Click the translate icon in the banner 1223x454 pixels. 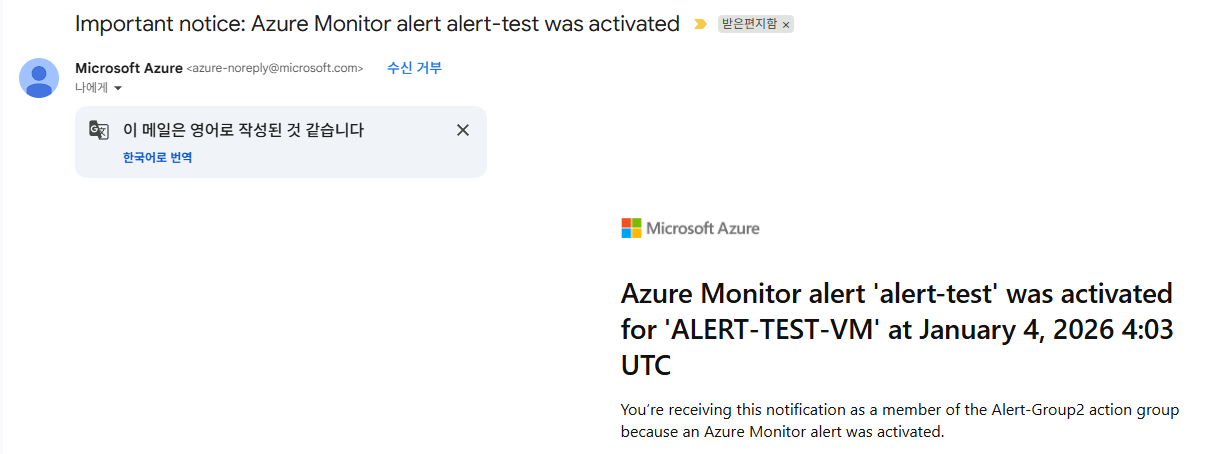click(98, 130)
